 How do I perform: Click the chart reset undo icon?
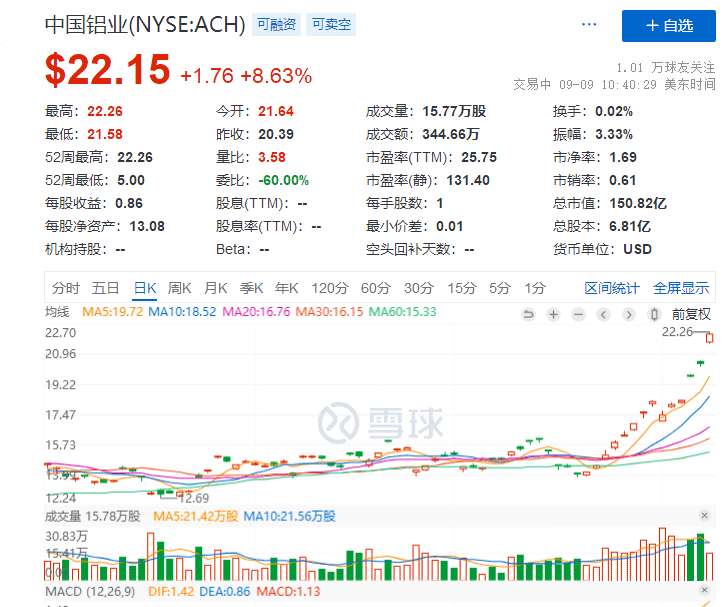point(528,315)
